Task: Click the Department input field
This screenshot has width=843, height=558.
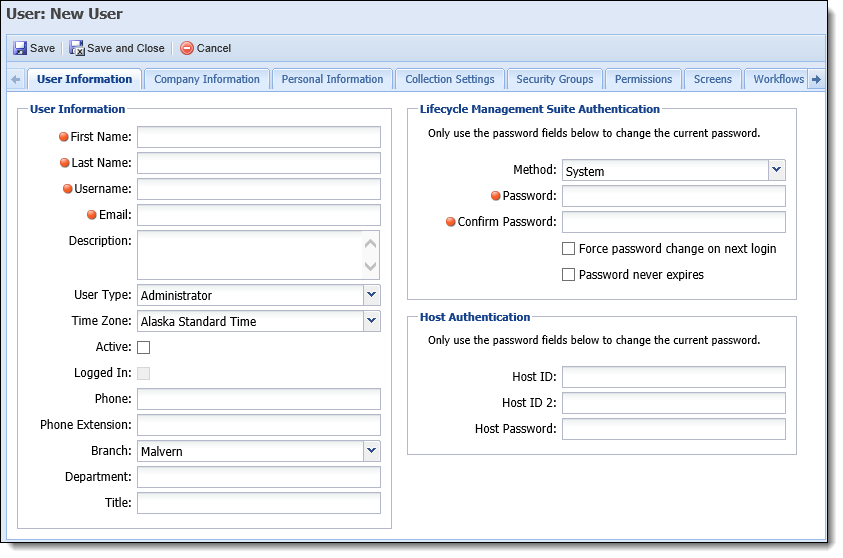Action: click(x=259, y=477)
